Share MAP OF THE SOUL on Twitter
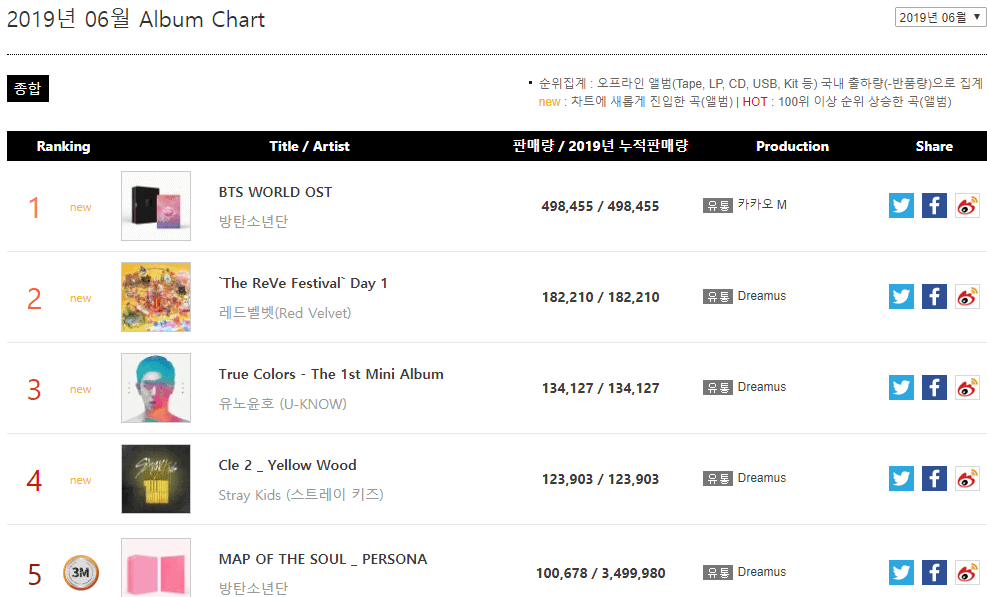The height and width of the screenshot is (597, 987). click(x=901, y=572)
